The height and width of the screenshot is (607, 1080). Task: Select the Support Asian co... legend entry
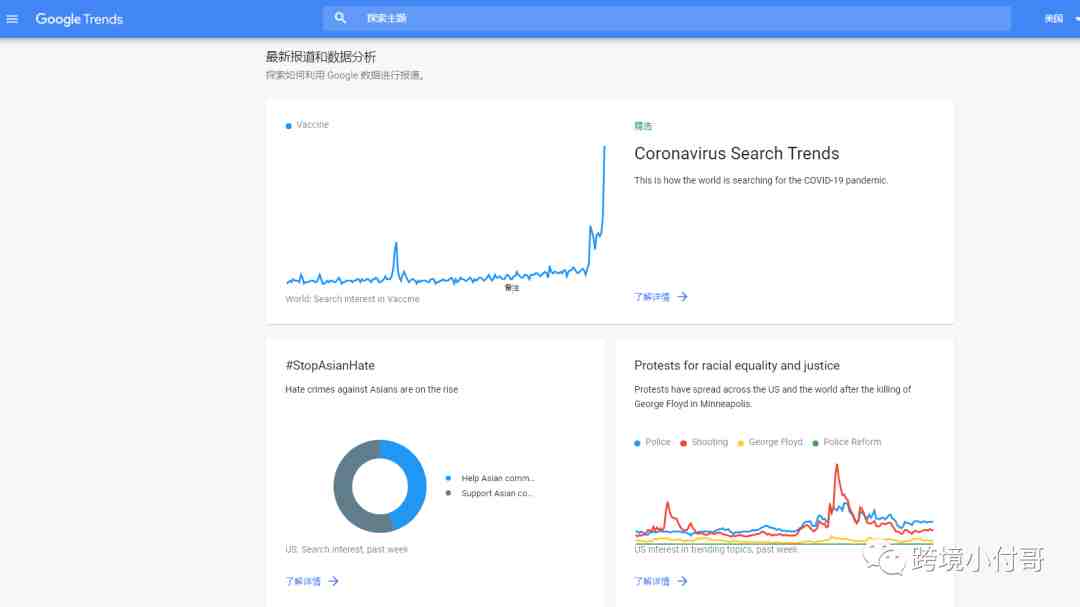click(497, 493)
